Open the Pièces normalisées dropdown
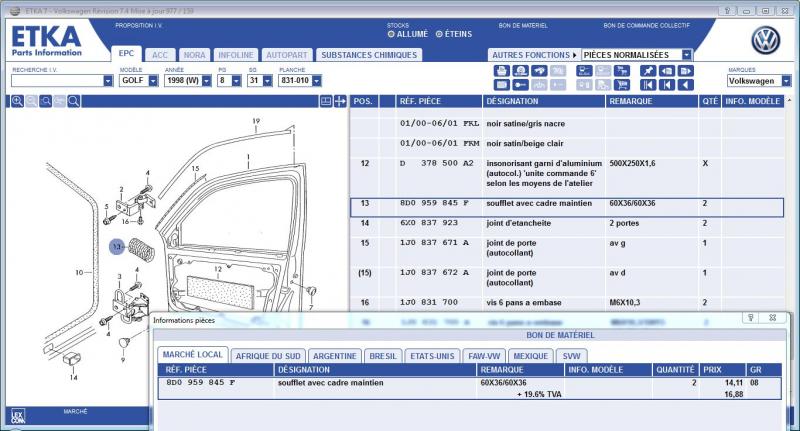Screen dimensions: 800x431 click(x=687, y=55)
